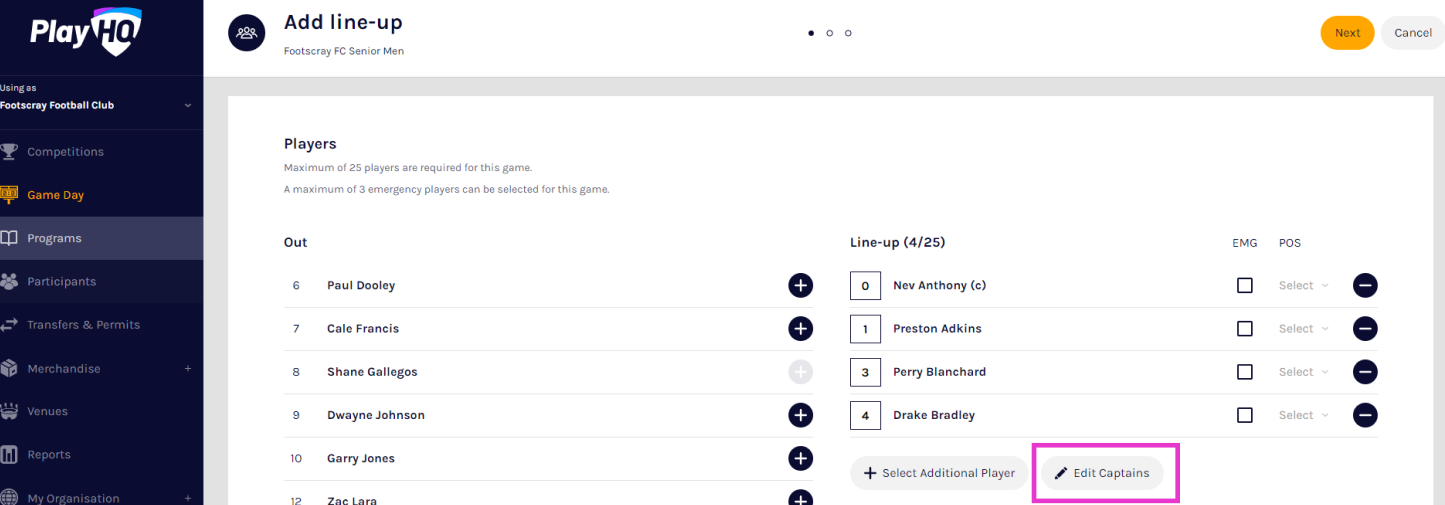Viewport: 1445px width, 505px height.
Task: Click plus icon beside Cale Francis
Action: 800,328
